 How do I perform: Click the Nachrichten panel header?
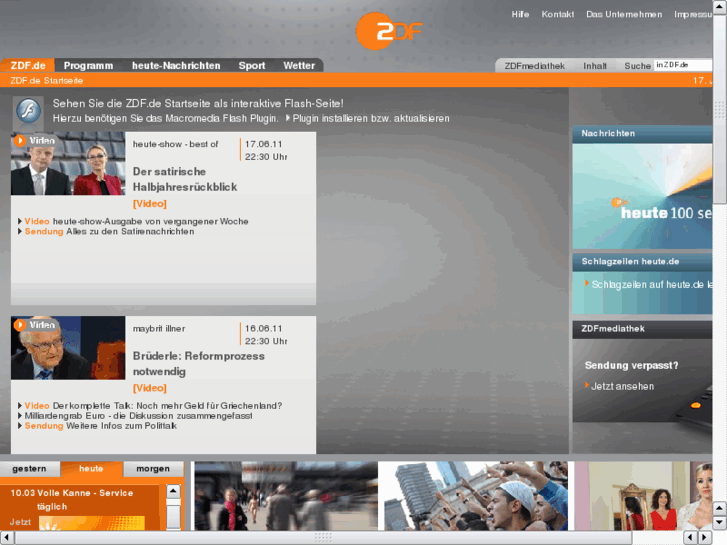pos(642,134)
